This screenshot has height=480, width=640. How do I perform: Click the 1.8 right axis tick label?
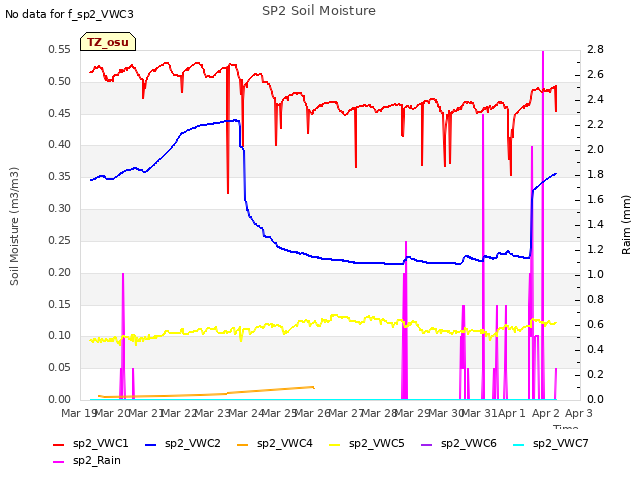(595, 174)
